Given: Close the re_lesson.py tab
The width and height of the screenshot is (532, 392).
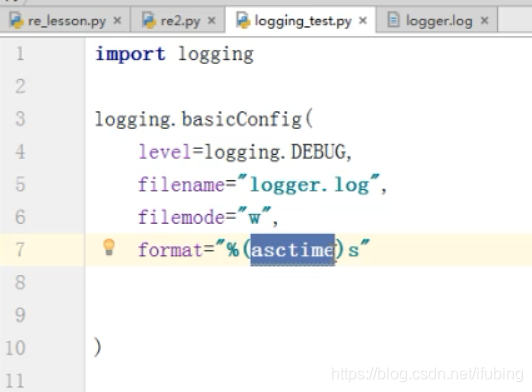Looking at the screenshot, I should tap(117, 21).
